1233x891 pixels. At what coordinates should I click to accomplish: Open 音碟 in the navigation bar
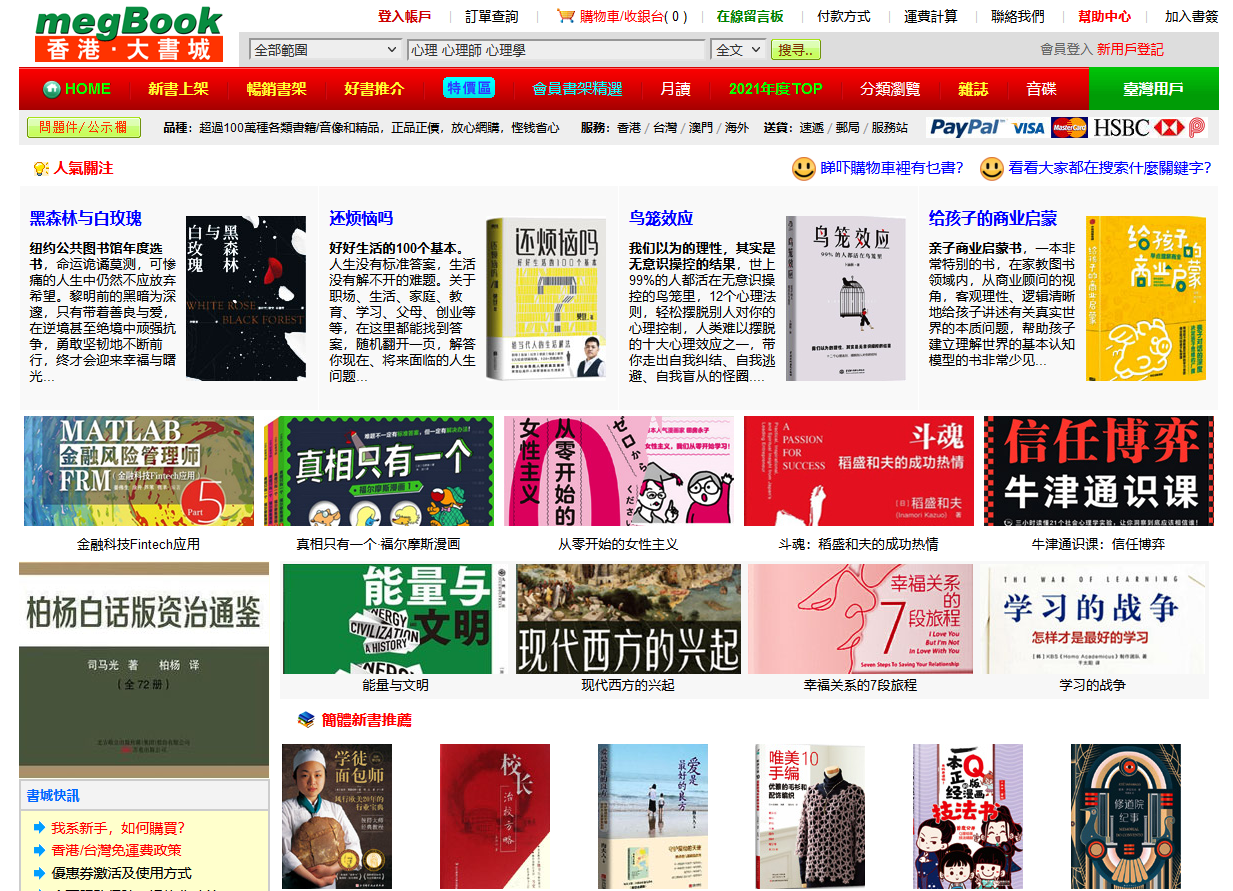coord(1041,89)
